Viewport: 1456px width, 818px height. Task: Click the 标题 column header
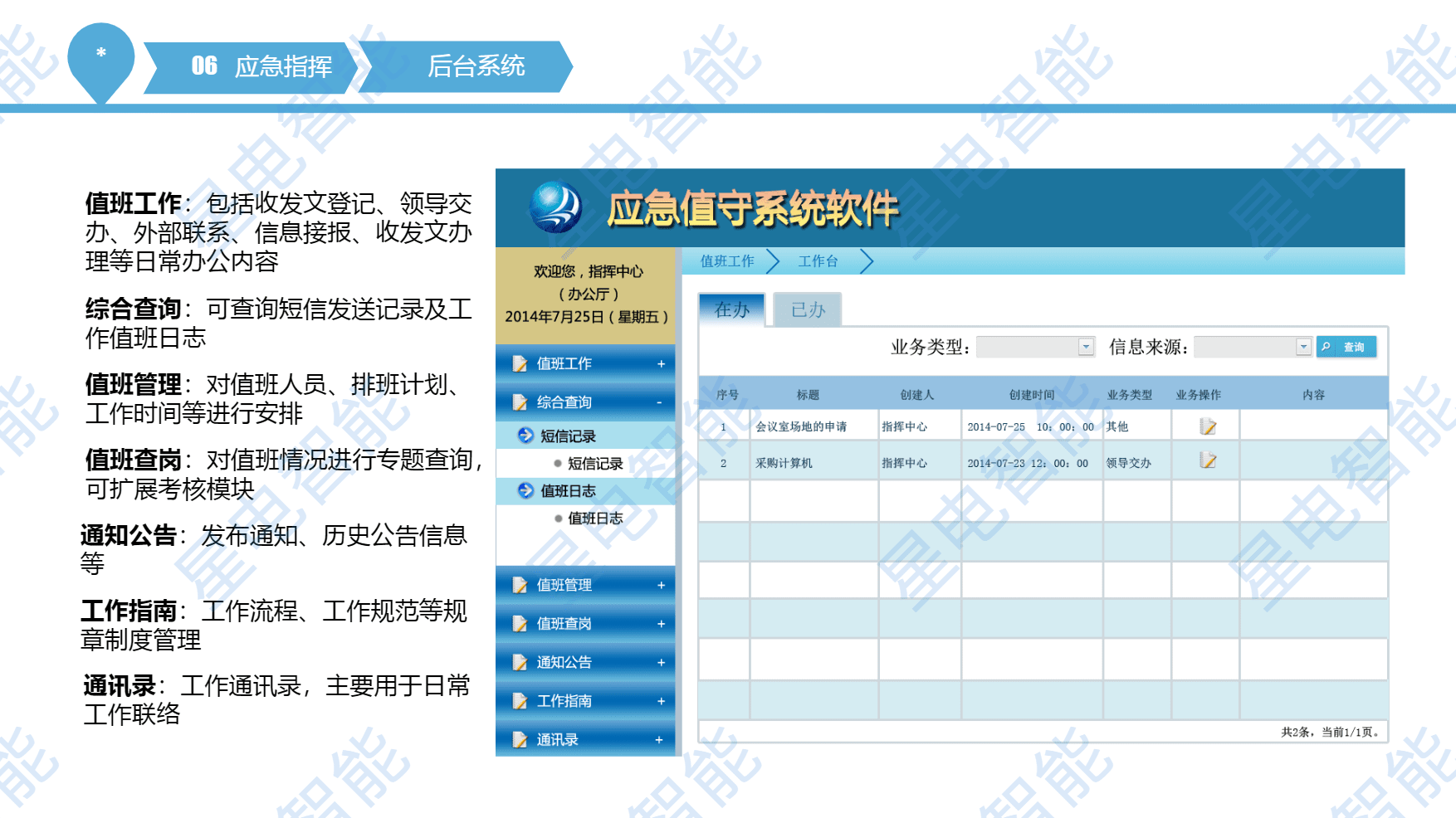808,395
